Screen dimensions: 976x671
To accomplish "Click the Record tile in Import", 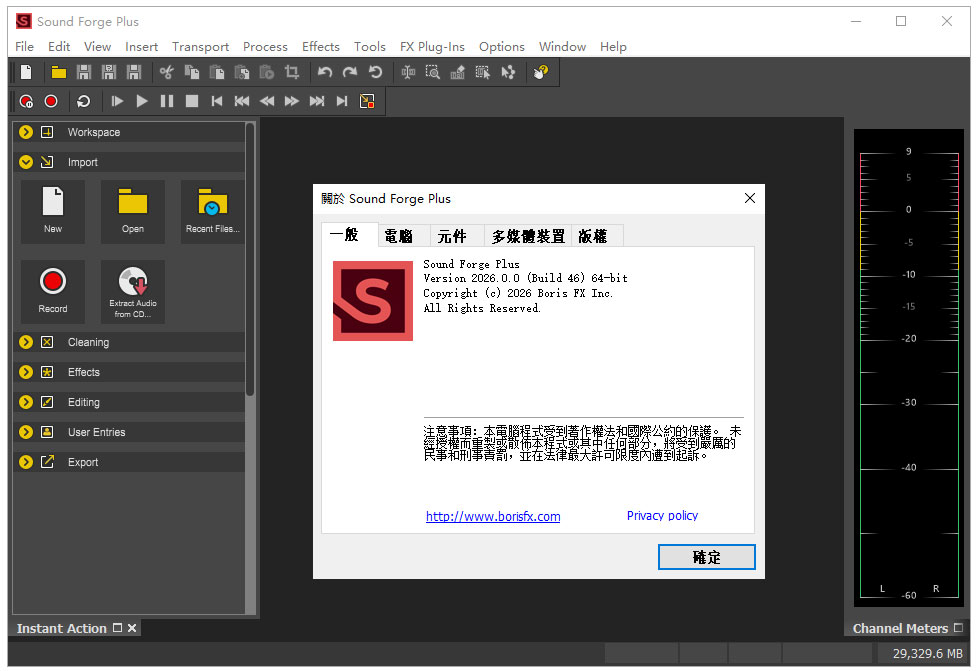I will (x=53, y=291).
